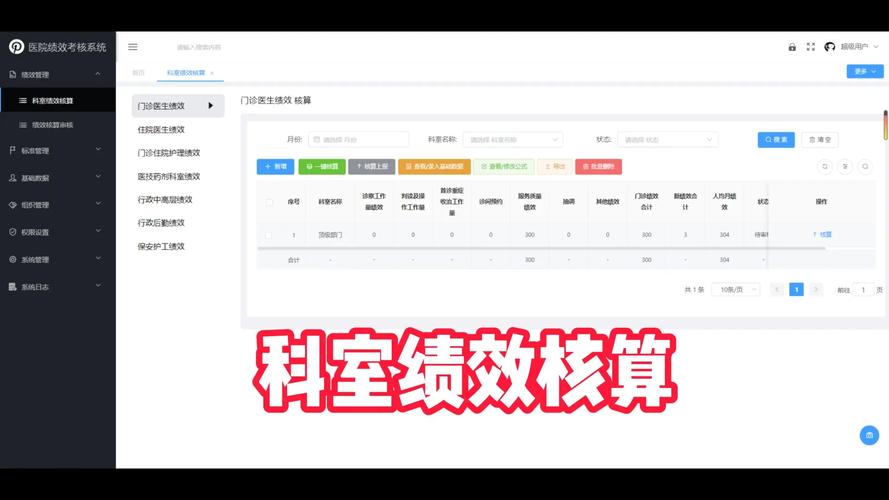This screenshot has height=500, width=889.
Task: Open the 科室名称 dropdown
Action: pyautogui.click(x=513, y=139)
